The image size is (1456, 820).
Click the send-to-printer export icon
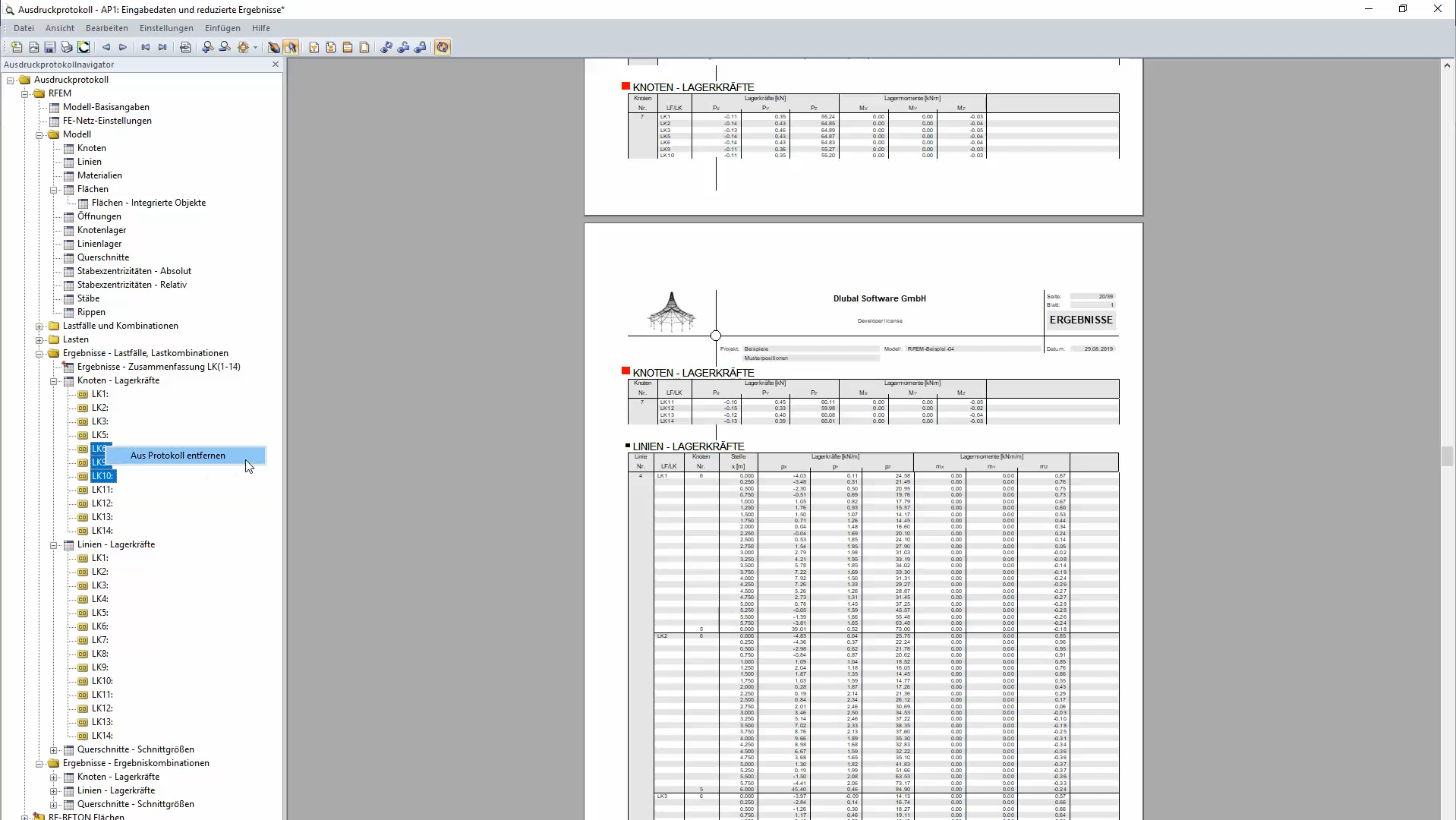pos(185,47)
